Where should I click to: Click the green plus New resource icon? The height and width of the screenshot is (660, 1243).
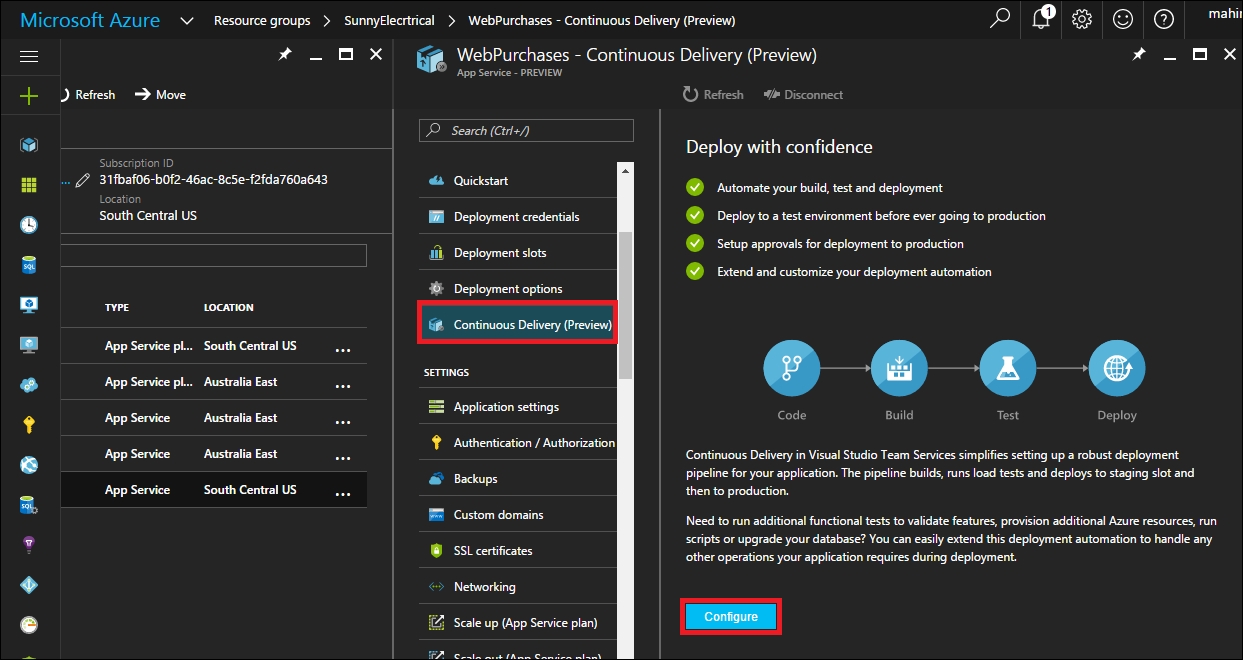coord(29,96)
